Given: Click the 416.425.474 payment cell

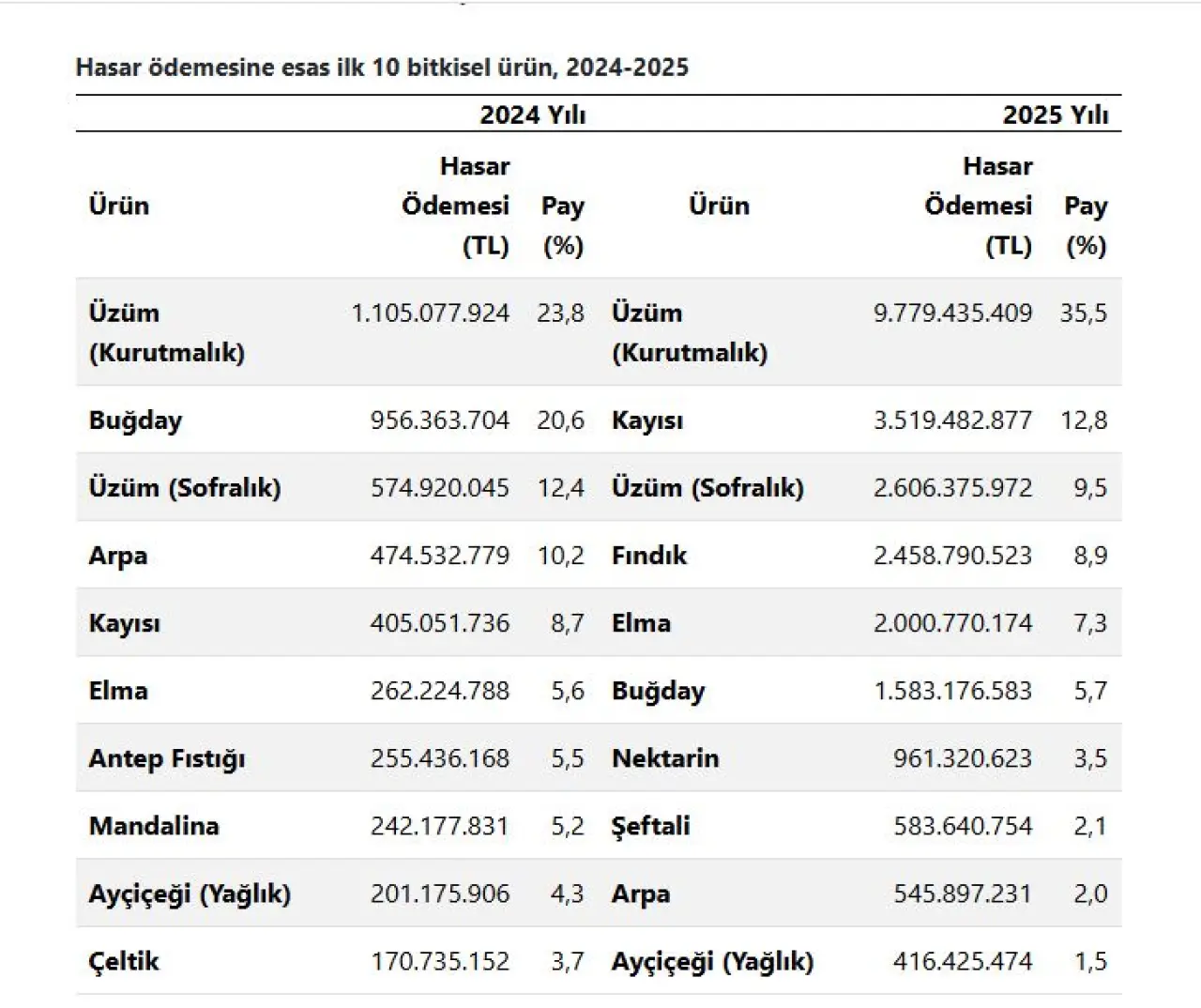Looking at the screenshot, I should pyautogui.click(x=962, y=961).
